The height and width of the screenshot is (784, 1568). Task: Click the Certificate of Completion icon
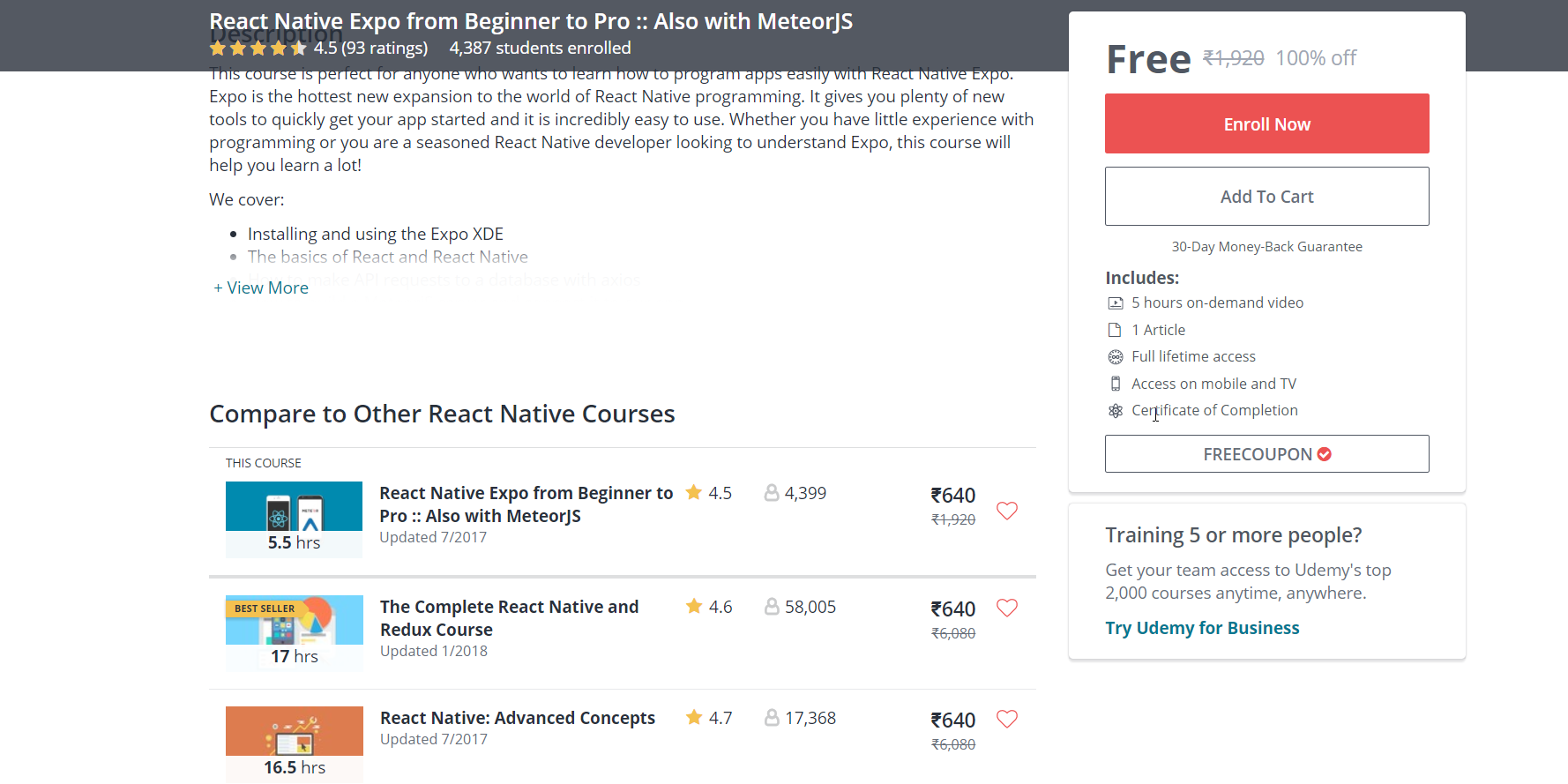[1116, 411]
